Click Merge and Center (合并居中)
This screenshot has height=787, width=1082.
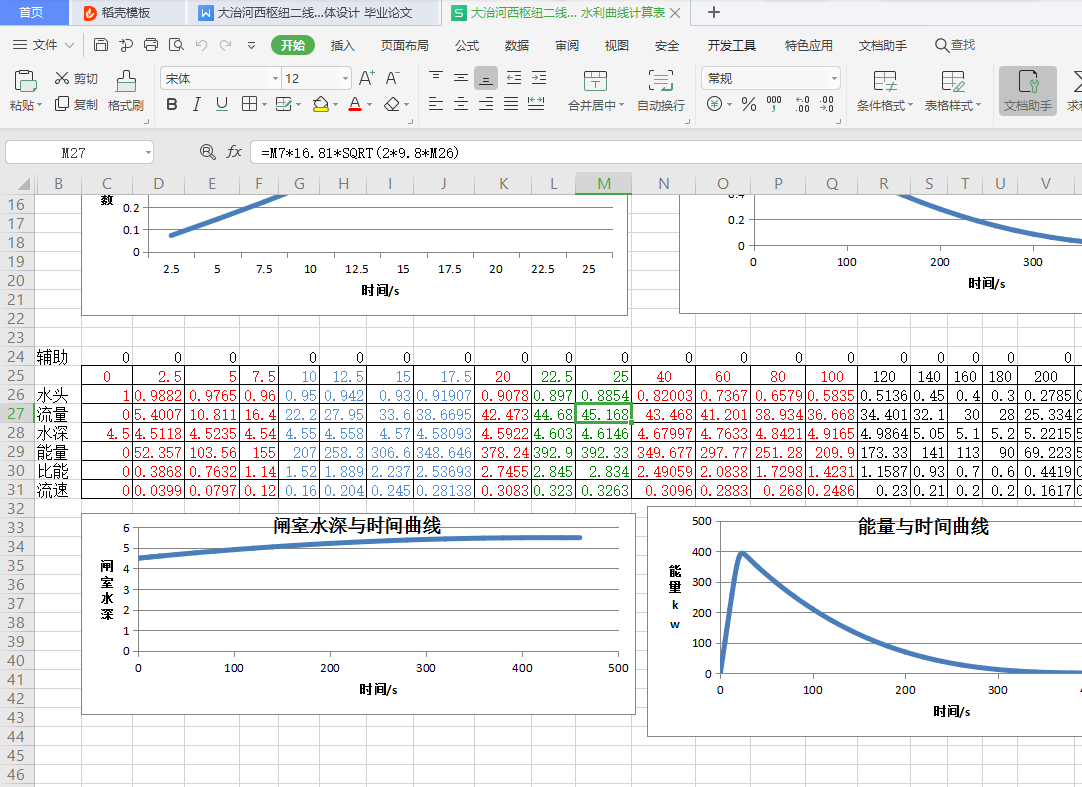596,90
